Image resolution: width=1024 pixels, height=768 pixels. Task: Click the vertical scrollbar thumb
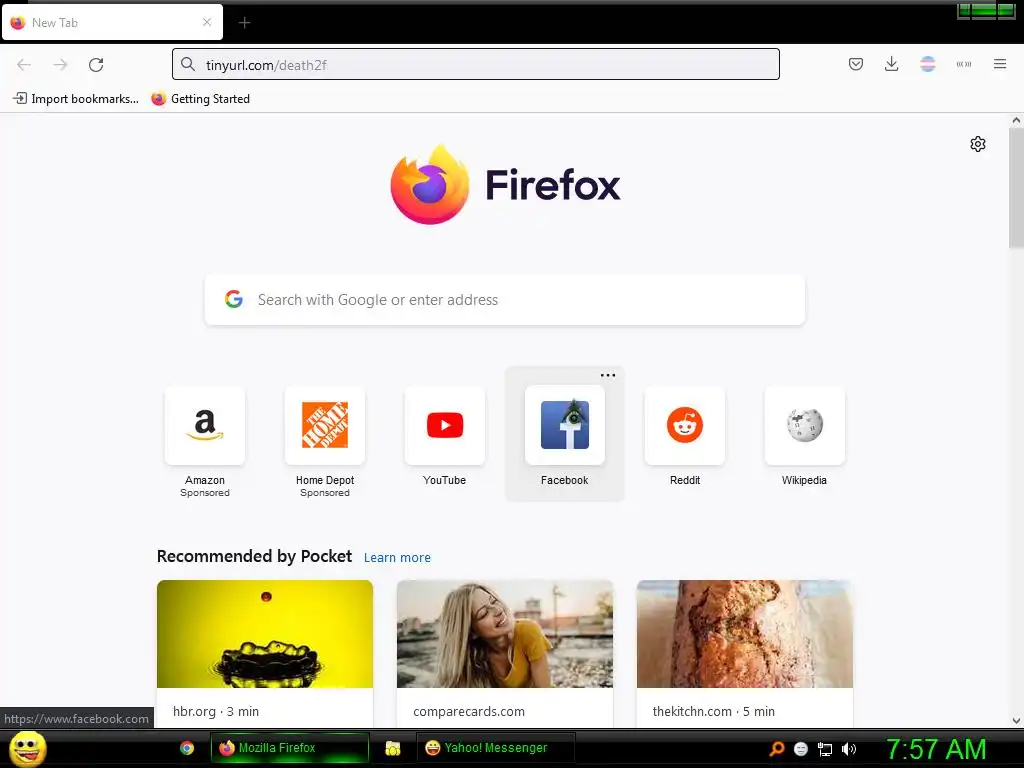[1016, 188]
